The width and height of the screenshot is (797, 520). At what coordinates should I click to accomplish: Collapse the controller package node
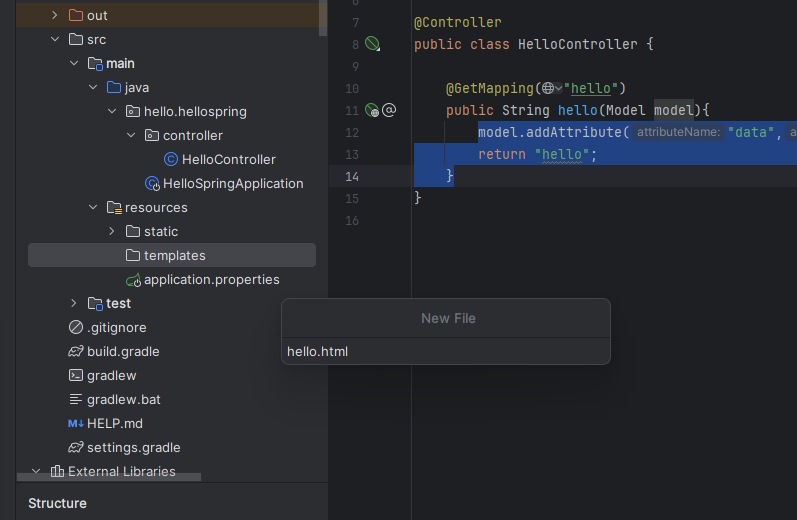click(x=131, y=135)
